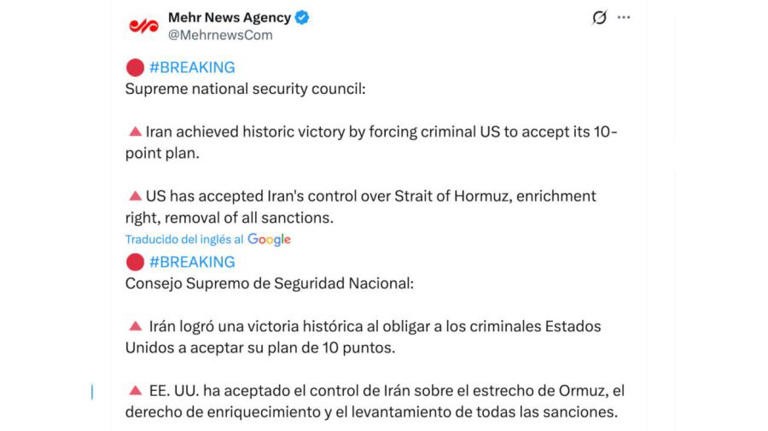768x431 pixels.
Task: Click the first #BREAKING hashtag
Action: click(x=192, y=67)
